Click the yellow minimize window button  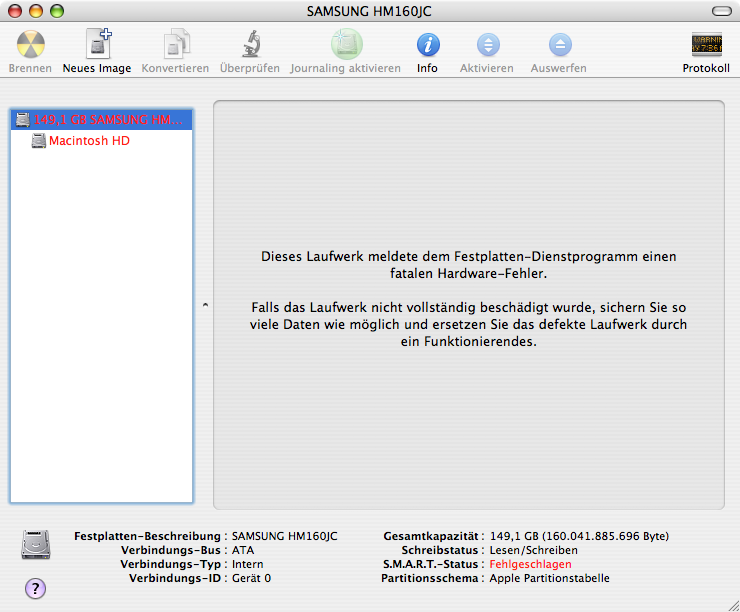click(x=36, y=11)
